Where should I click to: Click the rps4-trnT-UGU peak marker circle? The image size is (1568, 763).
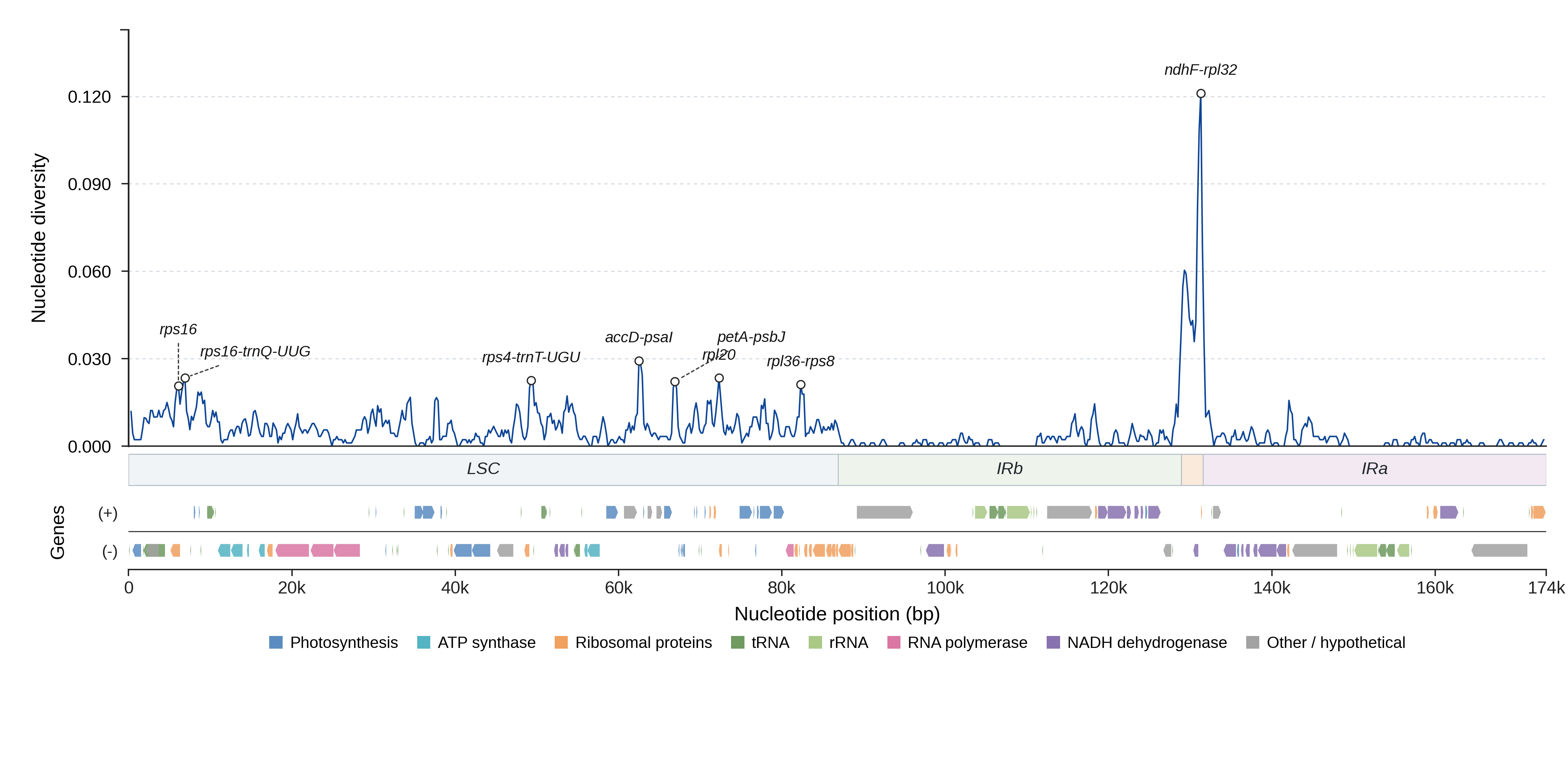pyautogui.click(x=531, y=380)
